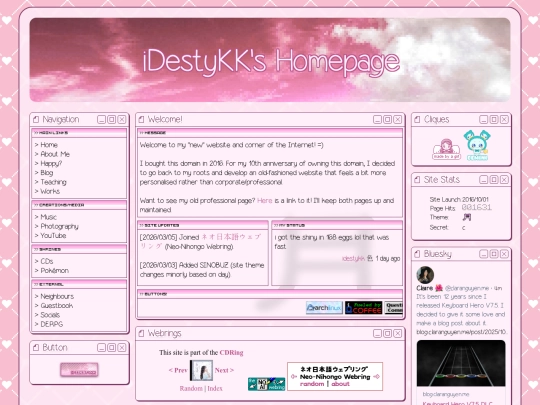Image resolution: width=540 pixels, height=405 pixels.
Task: Close the Bluesky panel window
Action: tap(504, 254)
